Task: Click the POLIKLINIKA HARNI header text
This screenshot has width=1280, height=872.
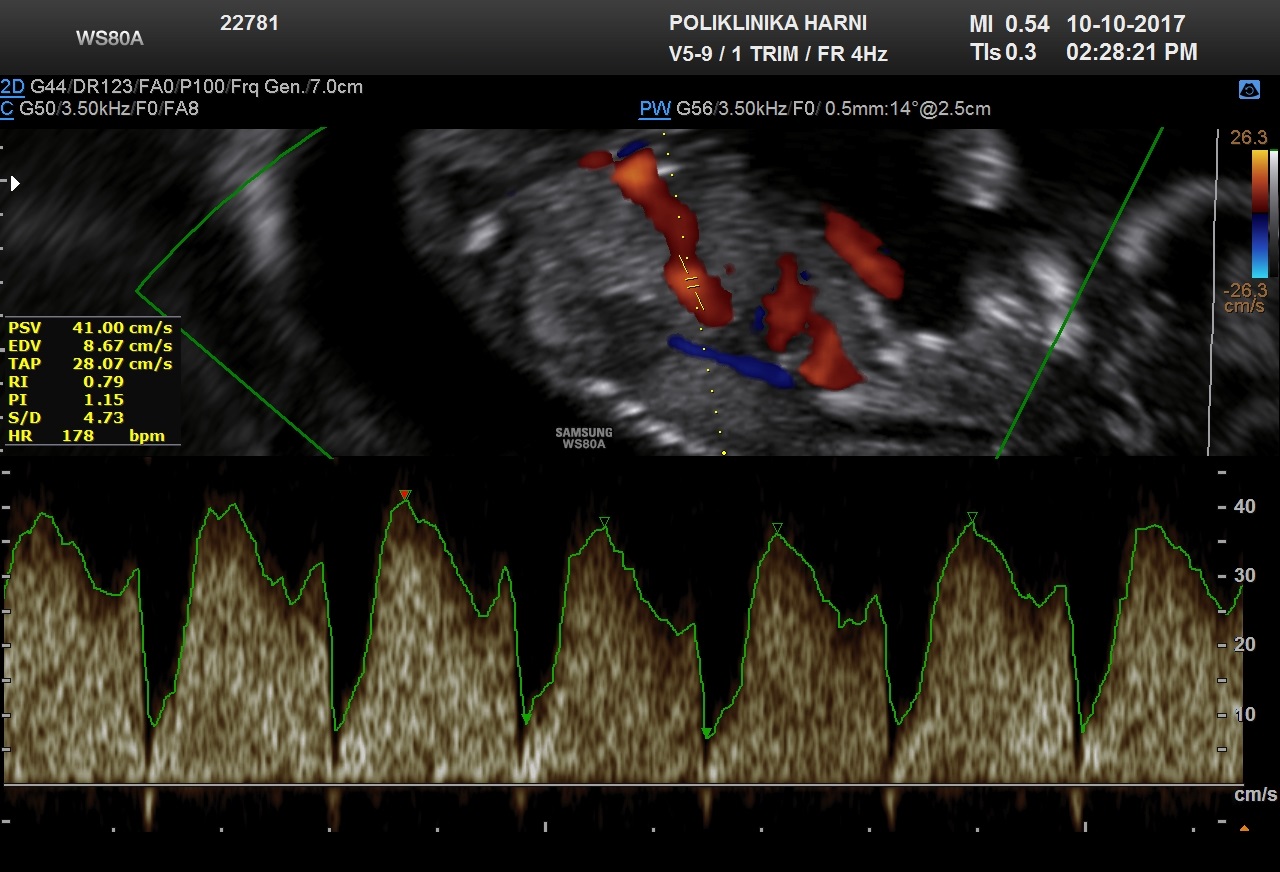Action: [x=767, y=24]
